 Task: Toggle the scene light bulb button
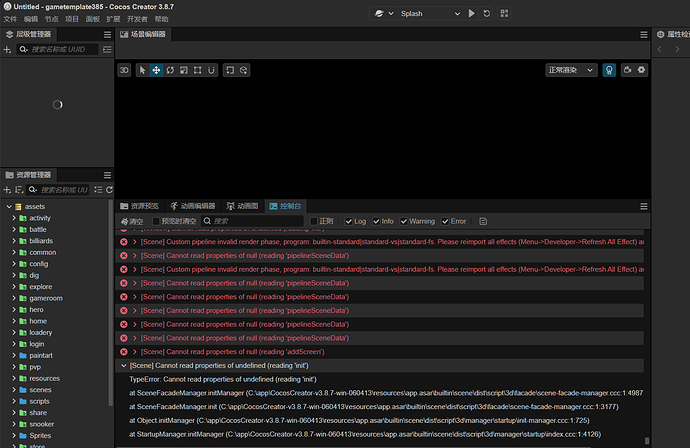click(x=609, y=70)
